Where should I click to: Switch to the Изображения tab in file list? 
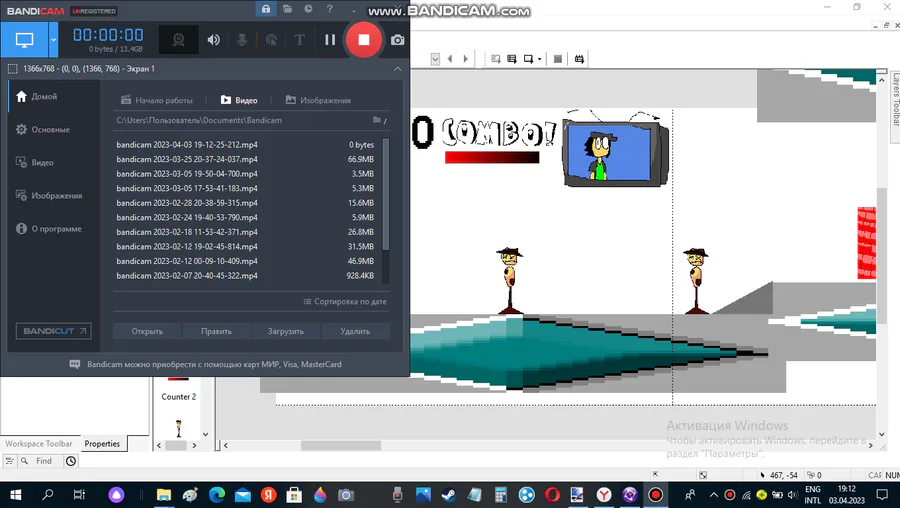[318, 100]
